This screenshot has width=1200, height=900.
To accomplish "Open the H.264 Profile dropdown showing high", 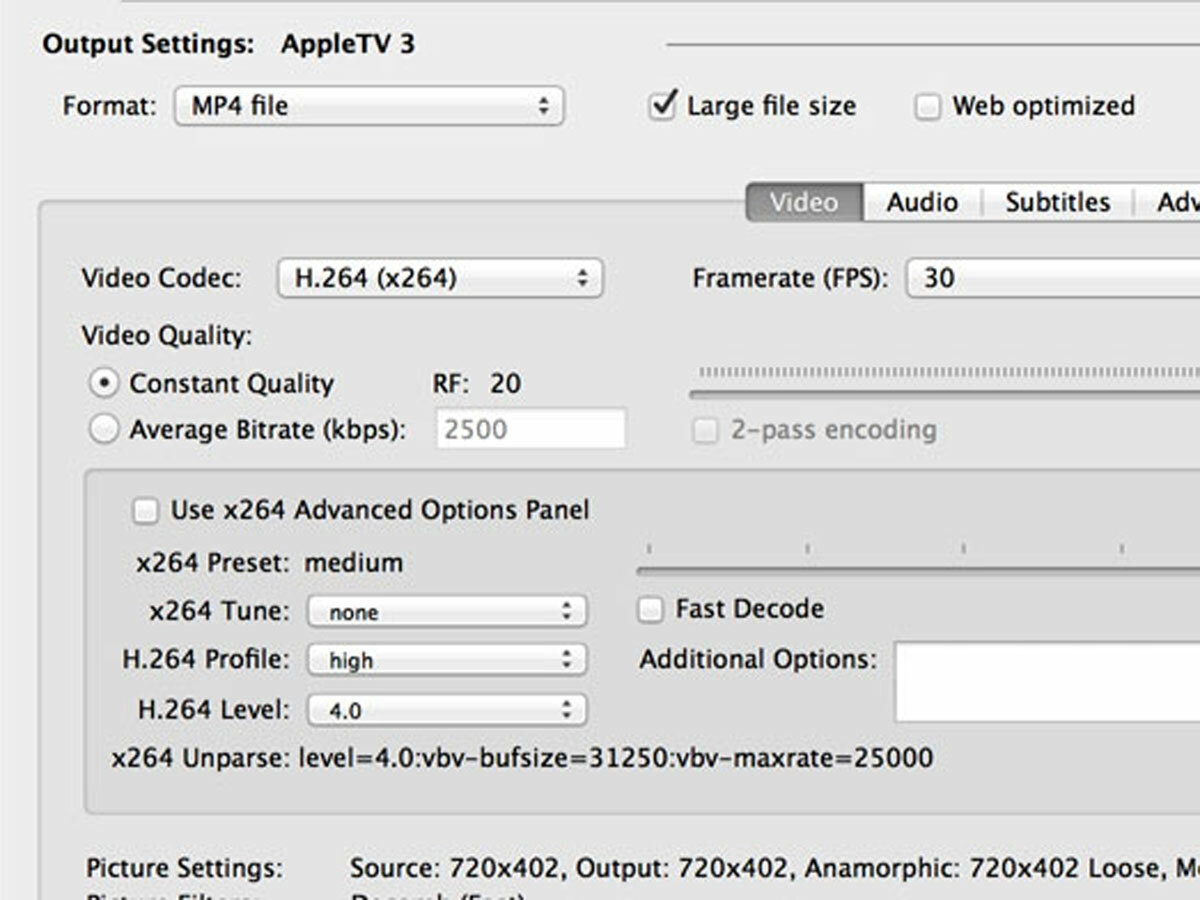I will [x=447, y=660].
